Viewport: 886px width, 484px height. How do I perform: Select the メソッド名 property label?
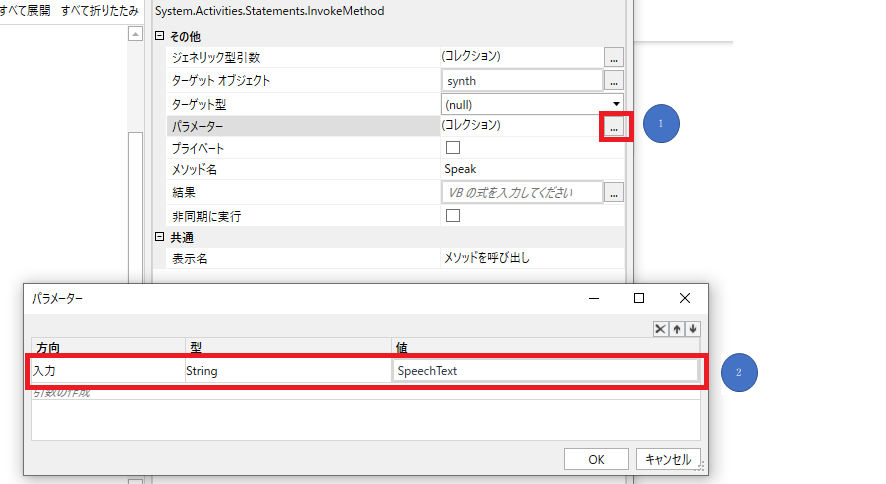pyautogui.click(x=194, y=169)
